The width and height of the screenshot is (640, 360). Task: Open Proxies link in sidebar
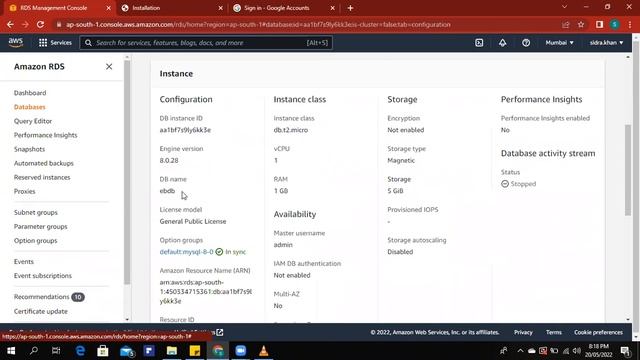24,191
